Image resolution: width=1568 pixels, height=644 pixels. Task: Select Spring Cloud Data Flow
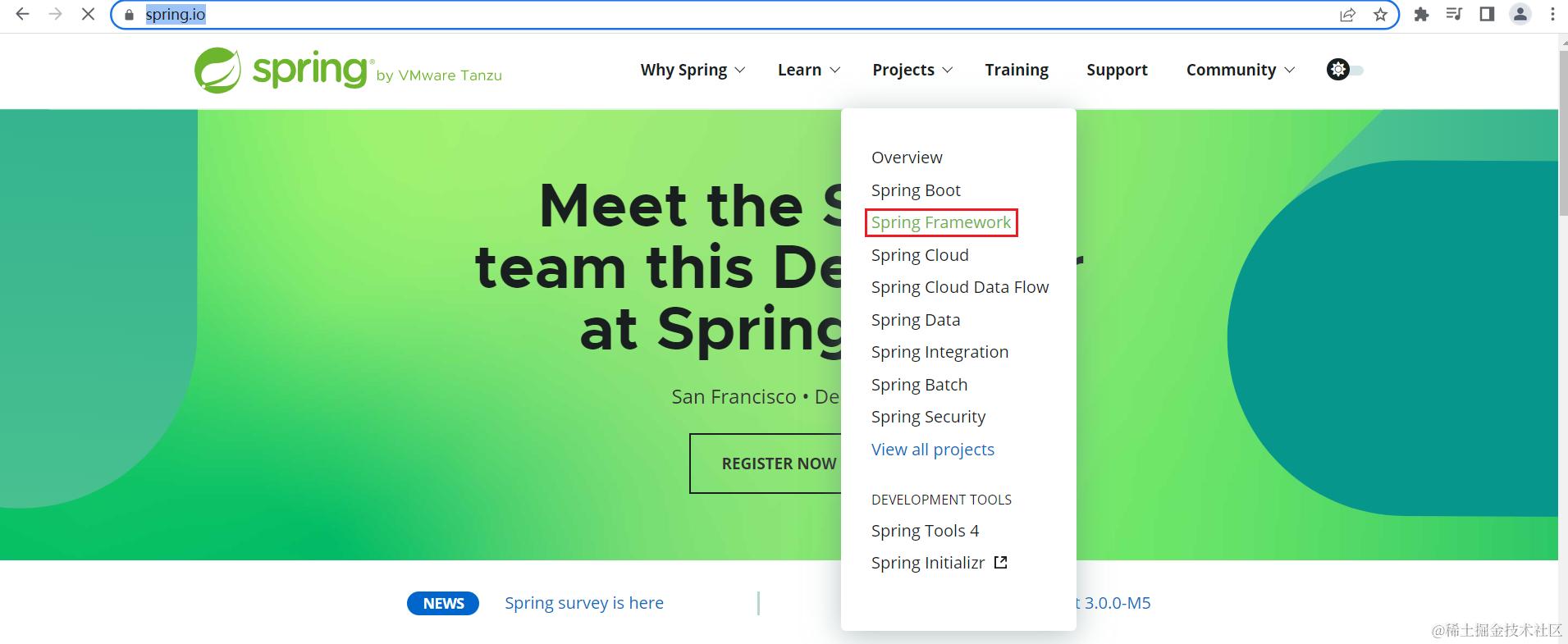pos(960,287)
